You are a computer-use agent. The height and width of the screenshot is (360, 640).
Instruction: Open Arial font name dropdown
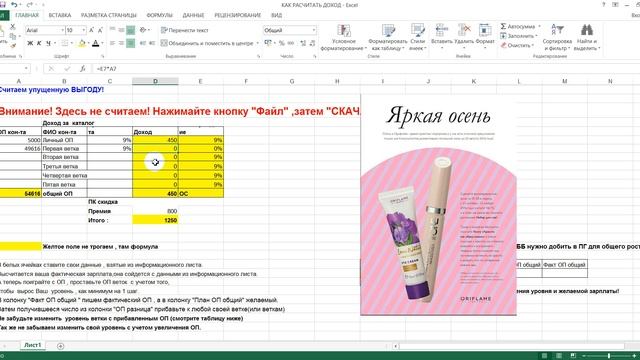62,30
